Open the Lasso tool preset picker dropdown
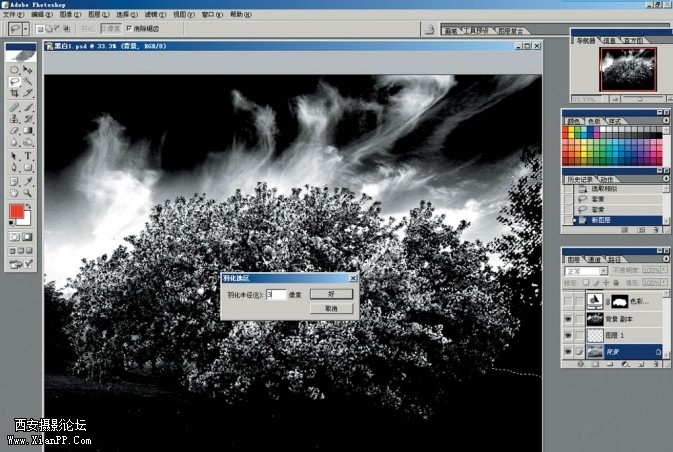673x452 pixels. (24, 29)
